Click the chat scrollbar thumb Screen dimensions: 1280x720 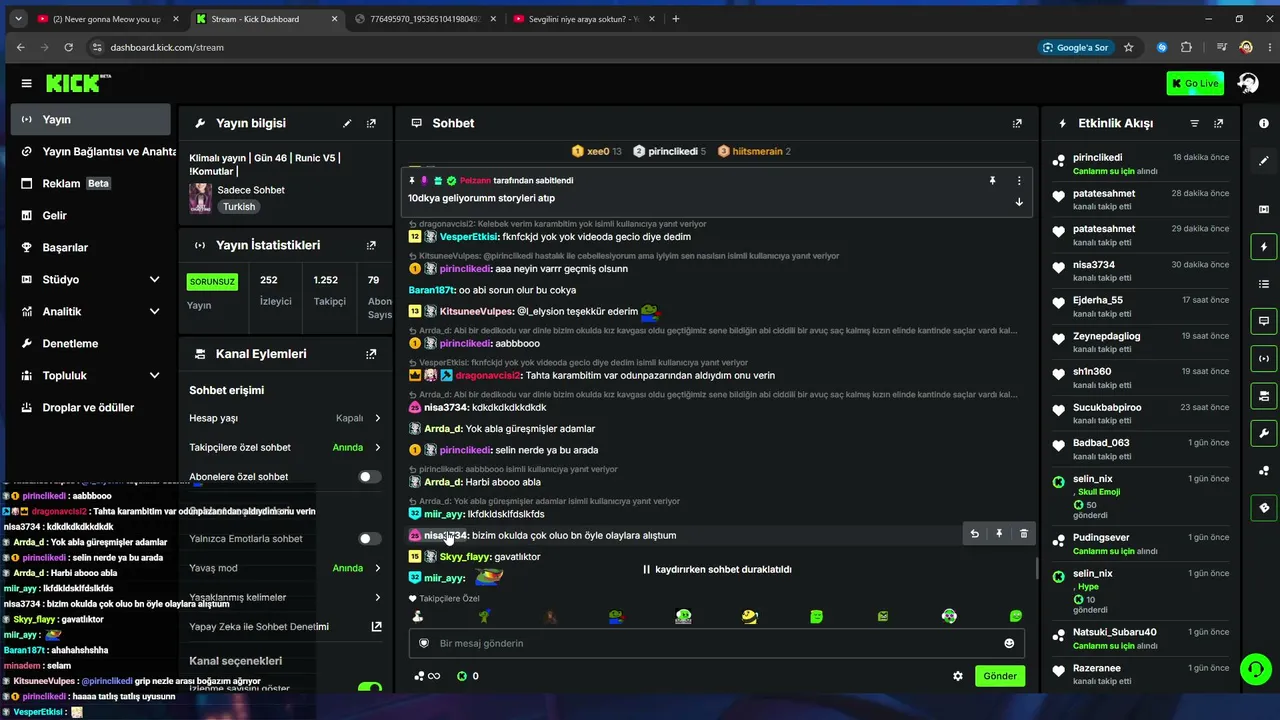[x=1036, y=569]
